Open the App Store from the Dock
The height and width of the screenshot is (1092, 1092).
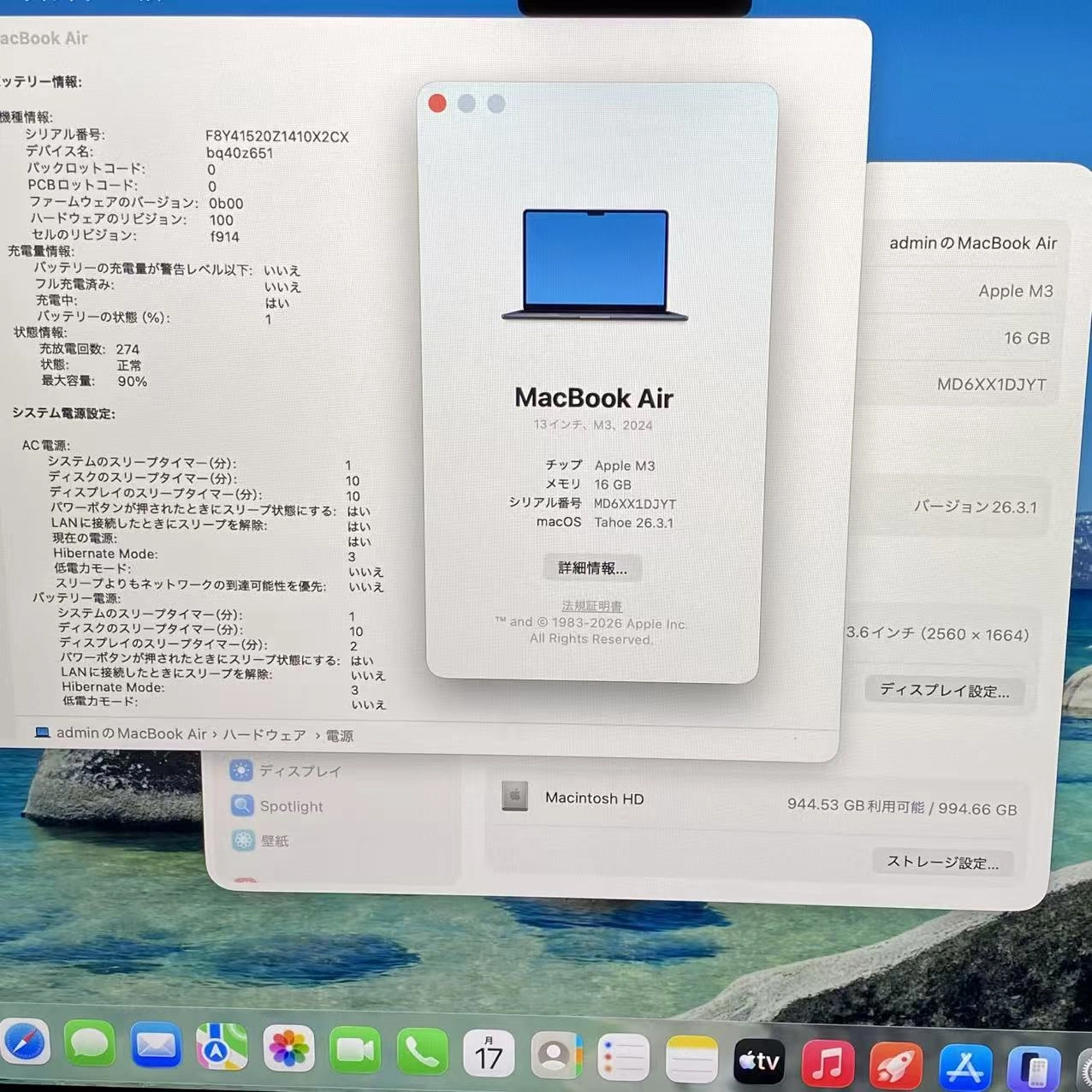(x=965, y=1068)
